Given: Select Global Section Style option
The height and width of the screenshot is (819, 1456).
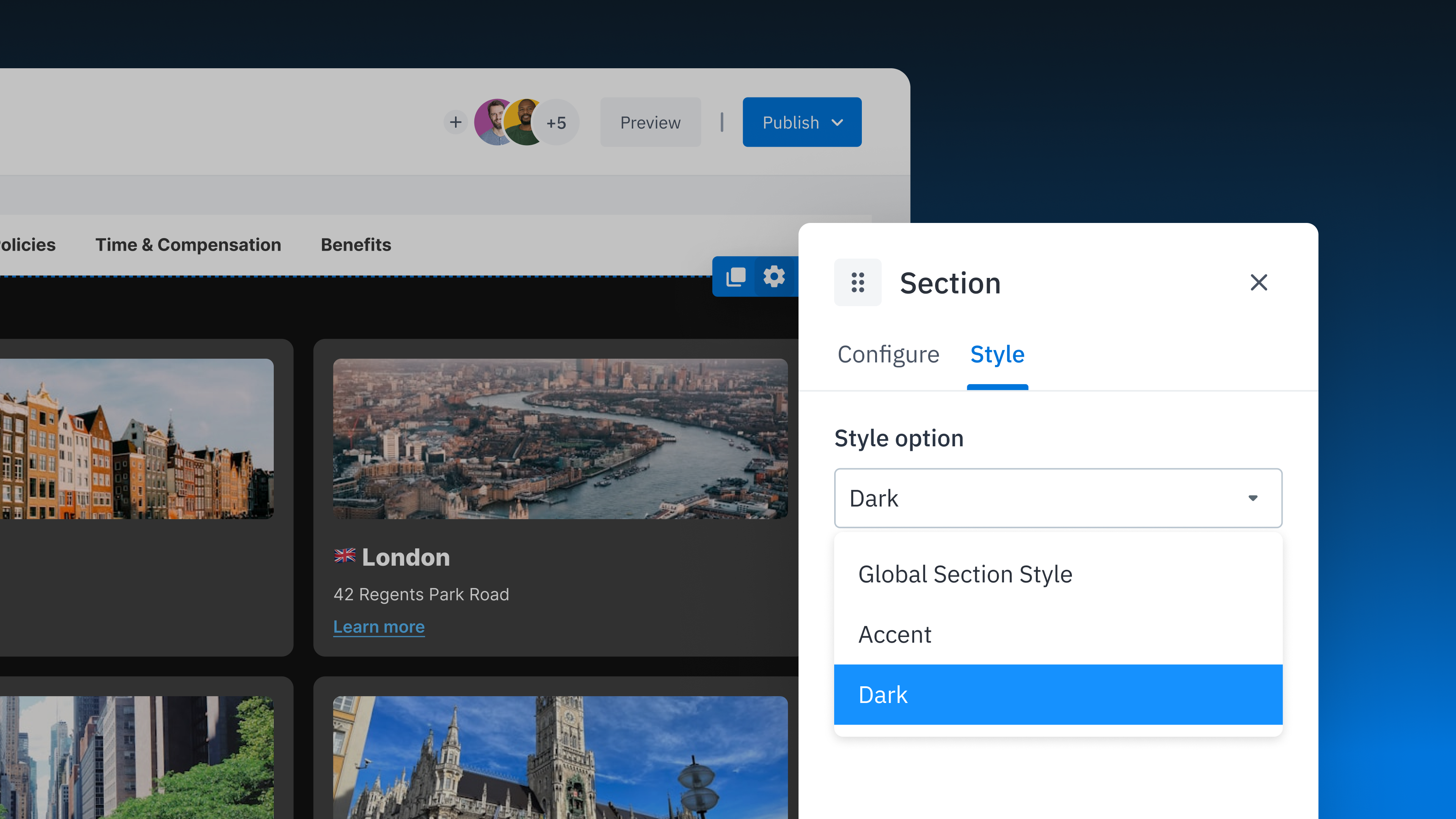Looking at the screenshot, I should click(965, 574).
